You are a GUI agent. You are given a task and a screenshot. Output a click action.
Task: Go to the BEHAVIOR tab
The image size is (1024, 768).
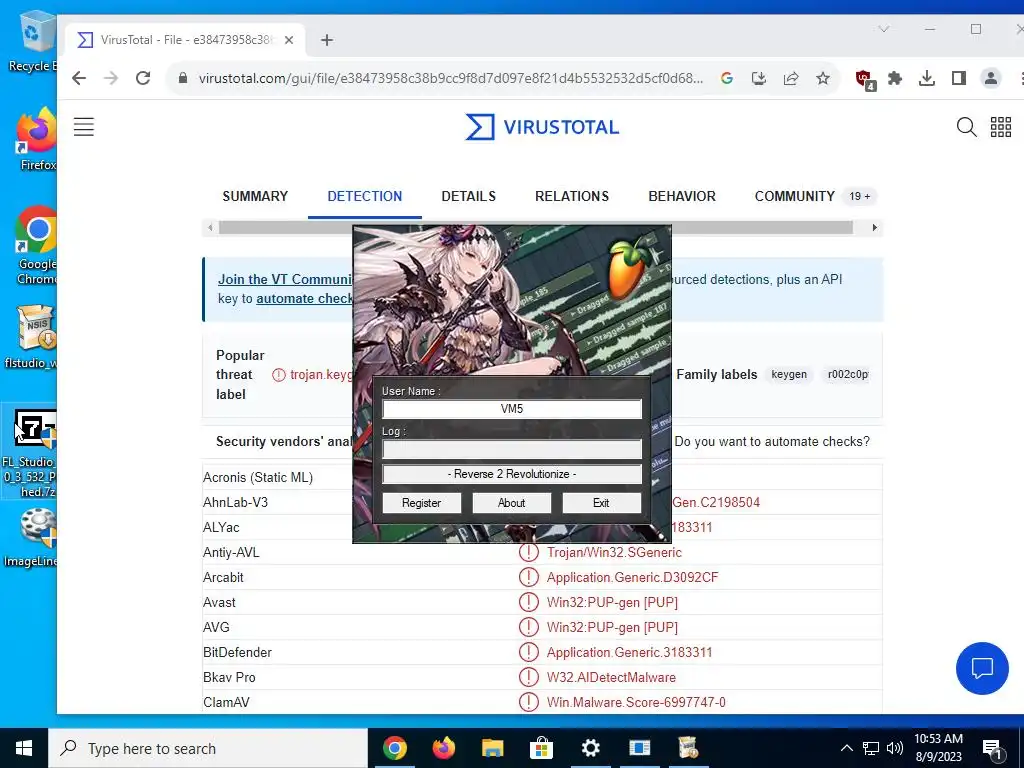point(682,197)
